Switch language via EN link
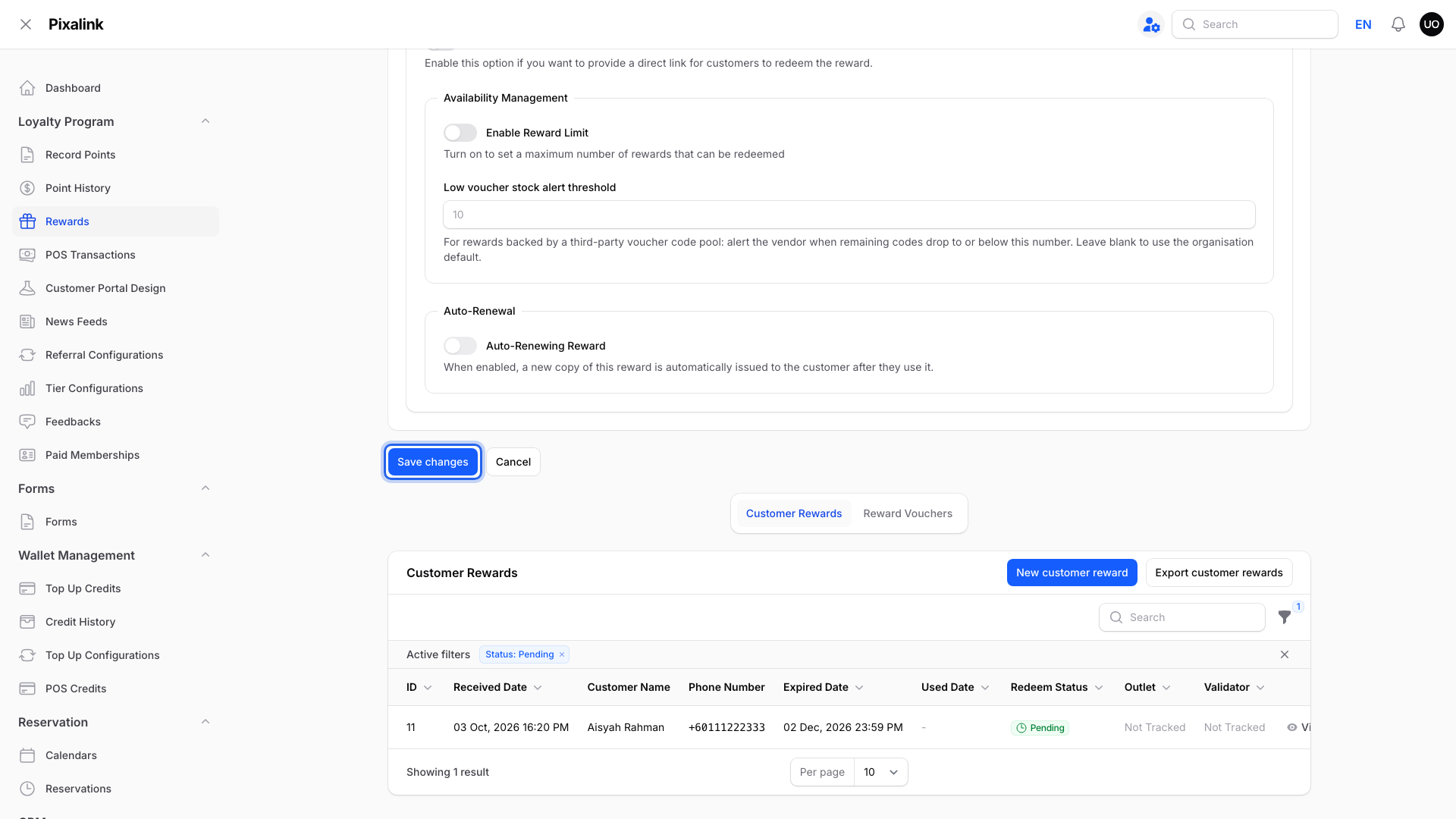The width and height of the screenshot is (1456, 819). tap(1363, 24)
